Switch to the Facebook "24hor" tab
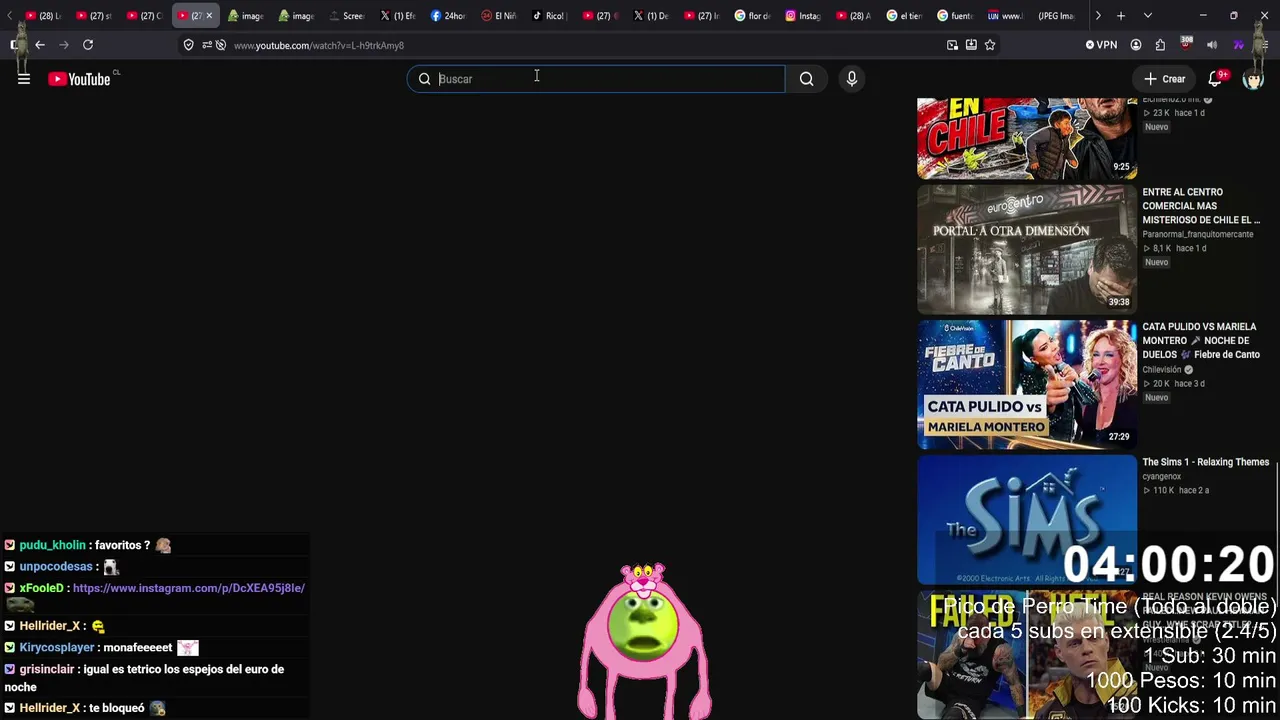The image size is (1280, 720). [449, 16]
